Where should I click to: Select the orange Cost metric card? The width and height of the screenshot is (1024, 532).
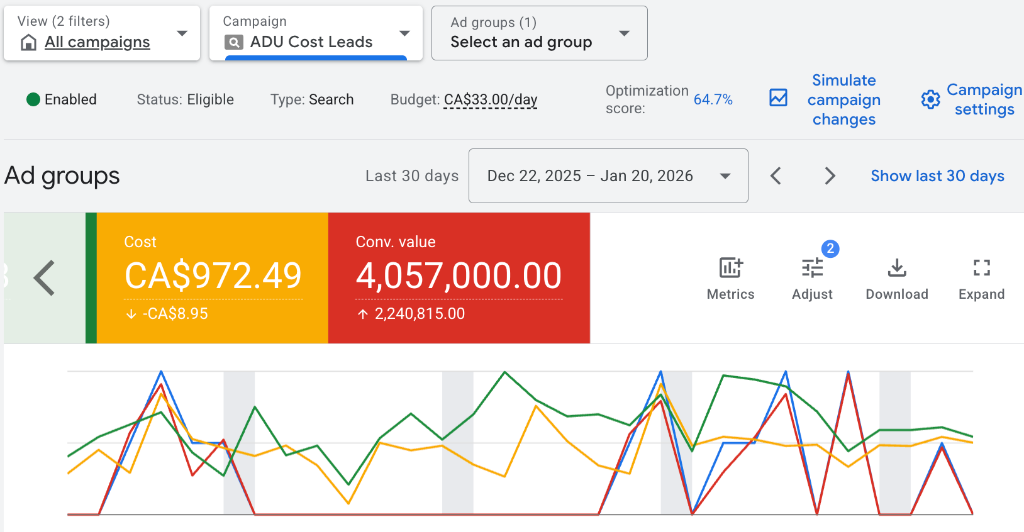pyautogui.click(x=212, y=277)
